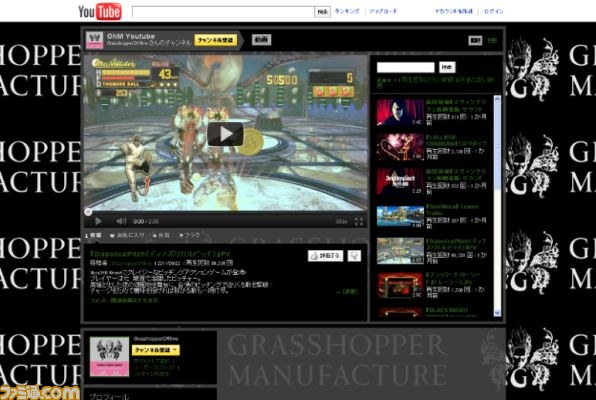Open the green Diabolical Pitch PV video title
The image size is (596, 400).
point(160,254)
